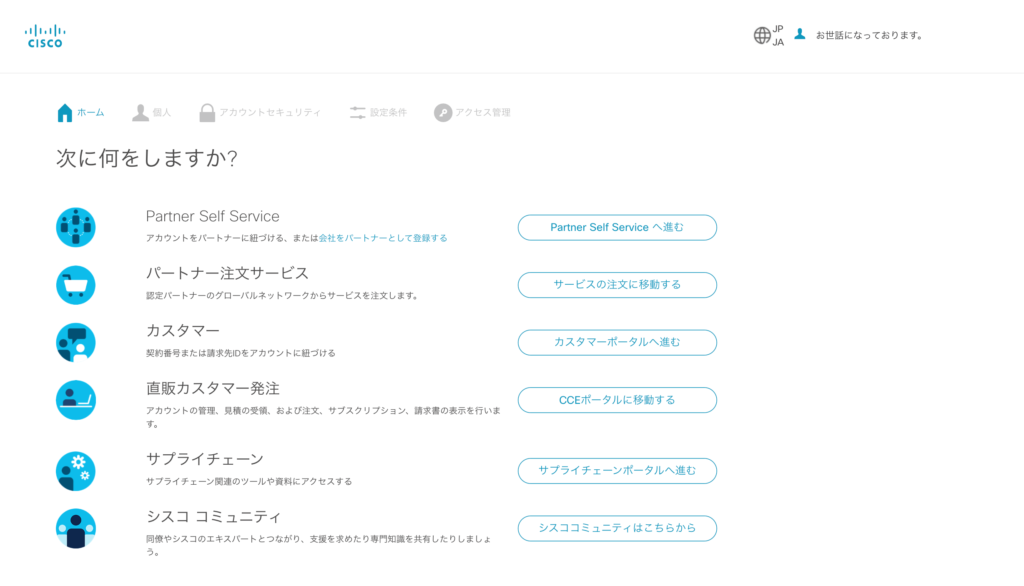Click the シスコ コミュニティ person icon

(76, 529)
